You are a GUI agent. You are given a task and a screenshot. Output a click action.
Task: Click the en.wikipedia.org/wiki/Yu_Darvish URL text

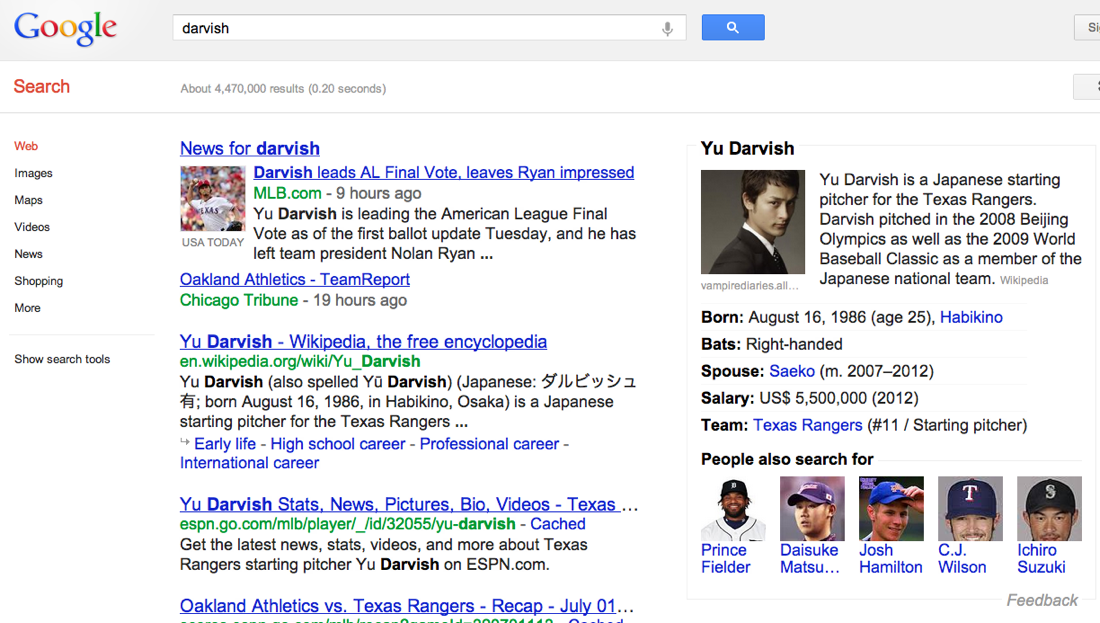coord(300,361)
